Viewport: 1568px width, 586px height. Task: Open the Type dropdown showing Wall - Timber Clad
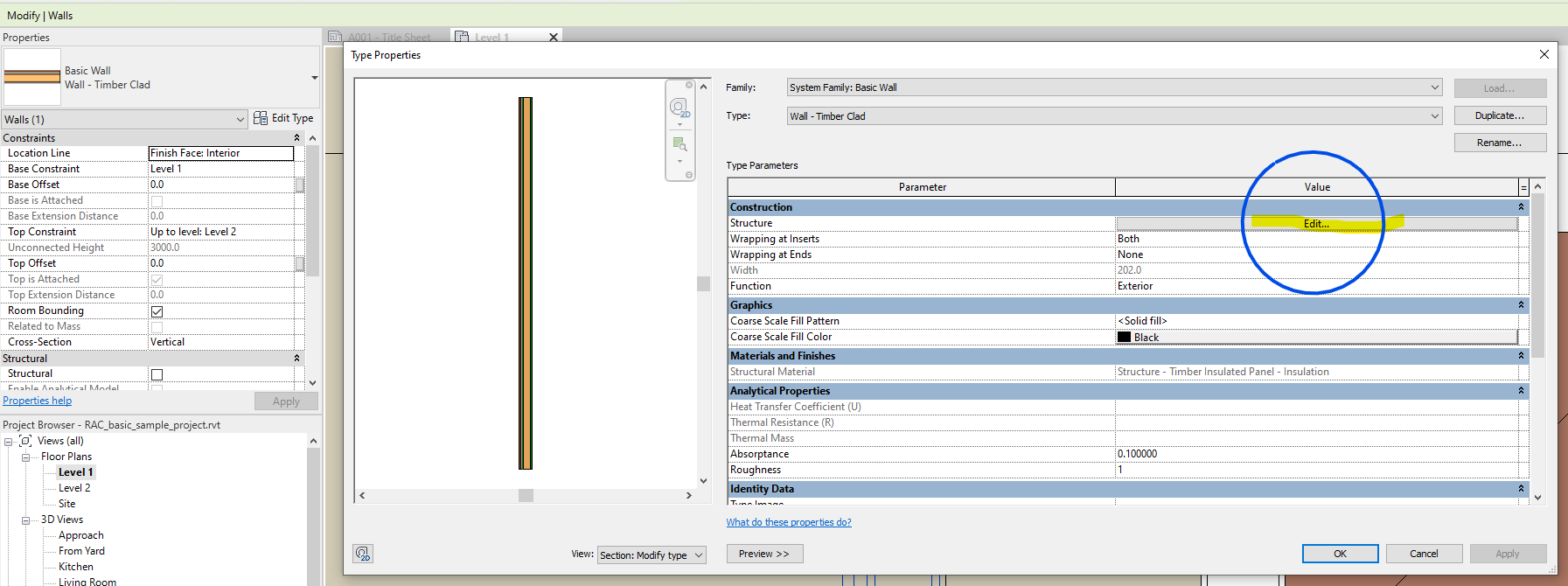(1435, 116)
